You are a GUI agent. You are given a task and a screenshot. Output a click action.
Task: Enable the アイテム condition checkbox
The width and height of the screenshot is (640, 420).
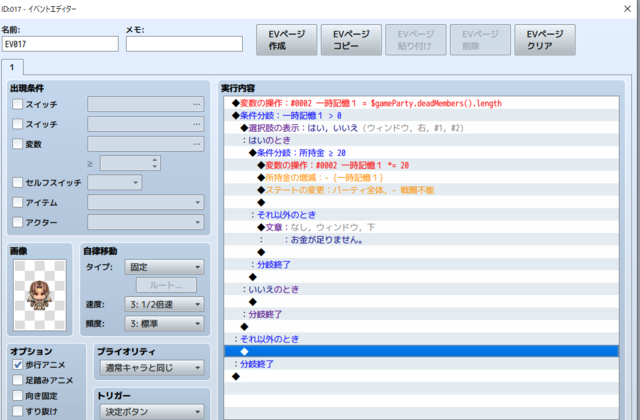tap(18, 202)
